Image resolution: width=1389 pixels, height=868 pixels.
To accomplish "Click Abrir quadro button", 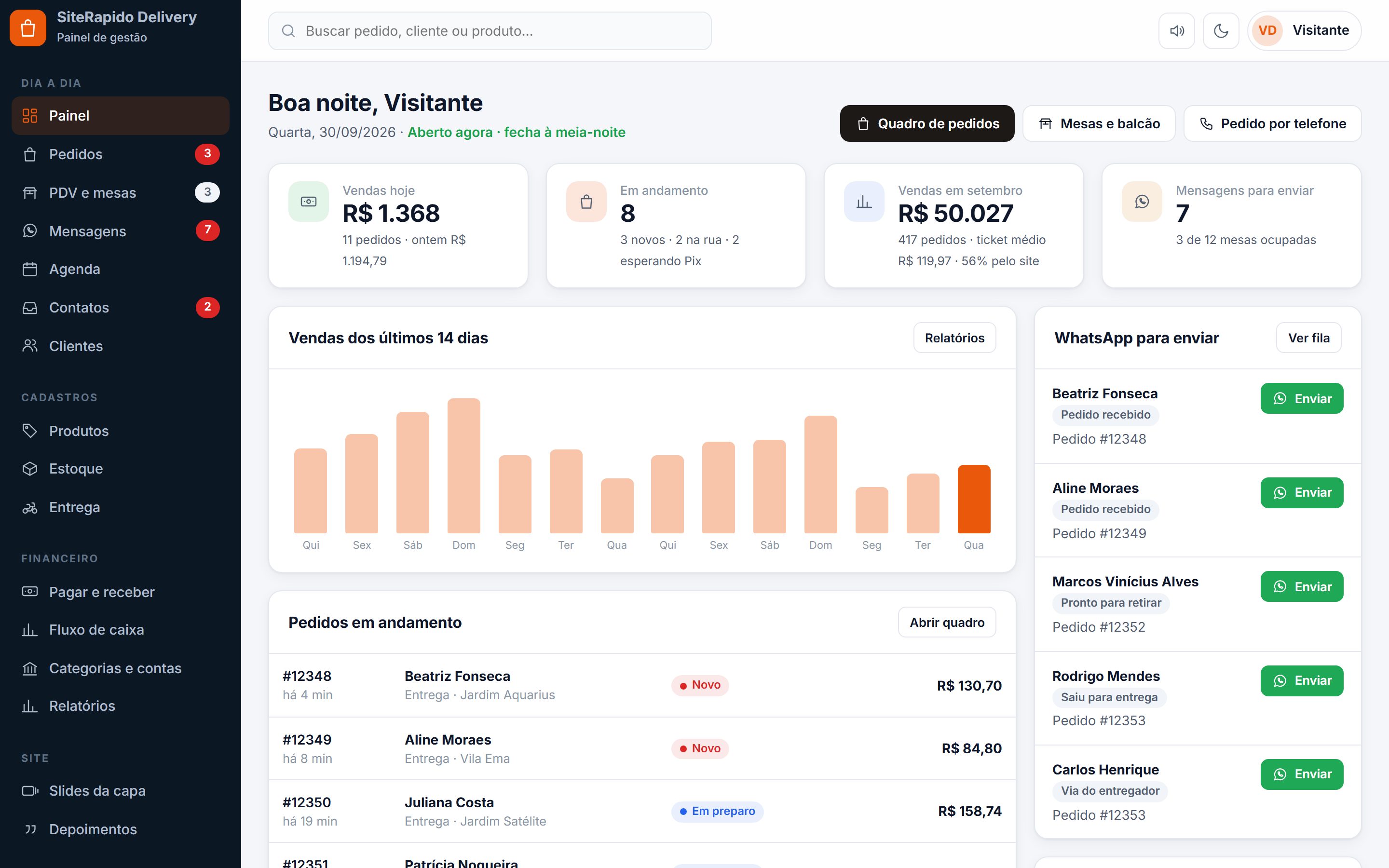I will click(x=947, y=622).
